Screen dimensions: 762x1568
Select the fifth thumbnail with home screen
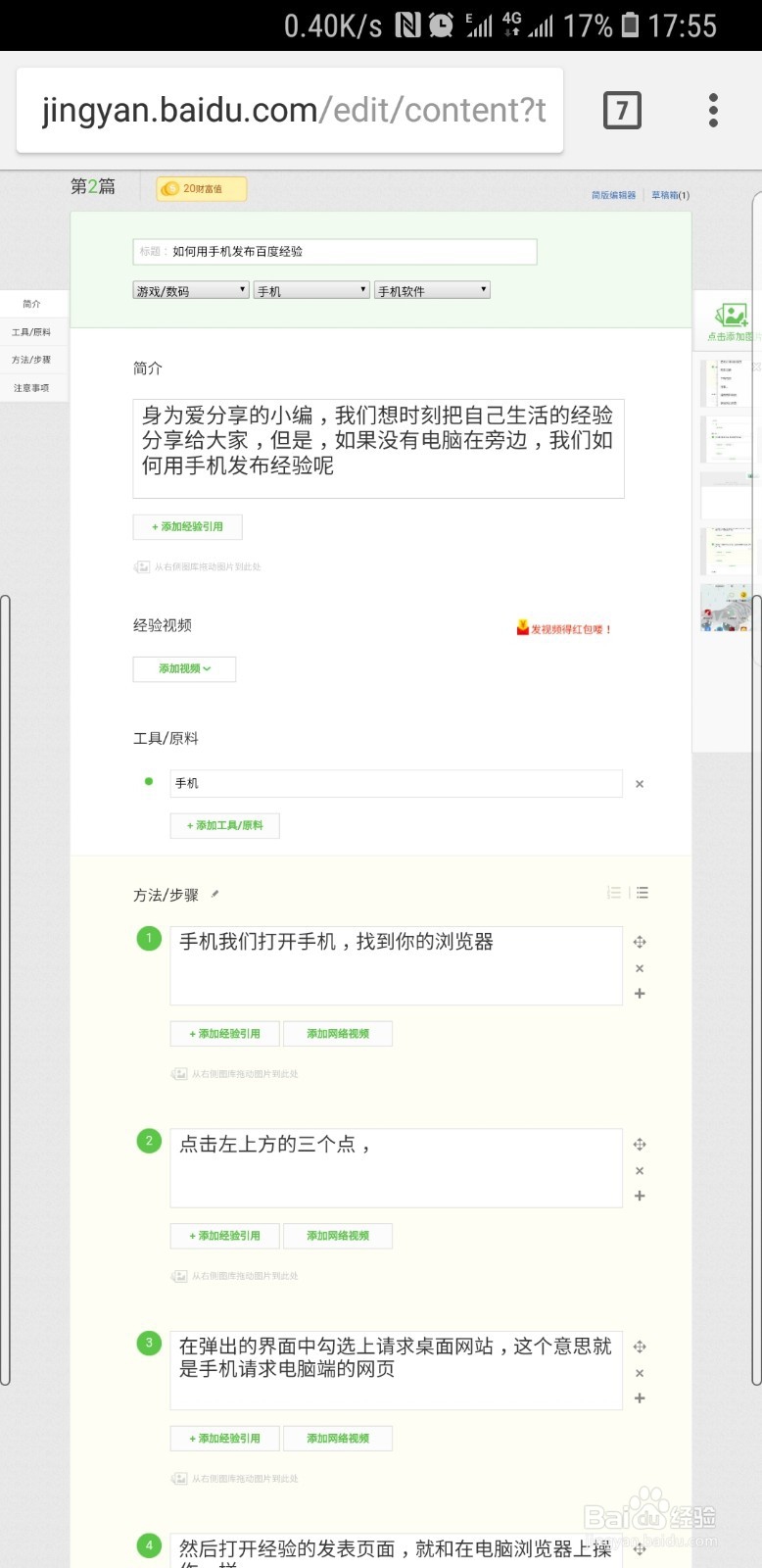coord(726,608)
